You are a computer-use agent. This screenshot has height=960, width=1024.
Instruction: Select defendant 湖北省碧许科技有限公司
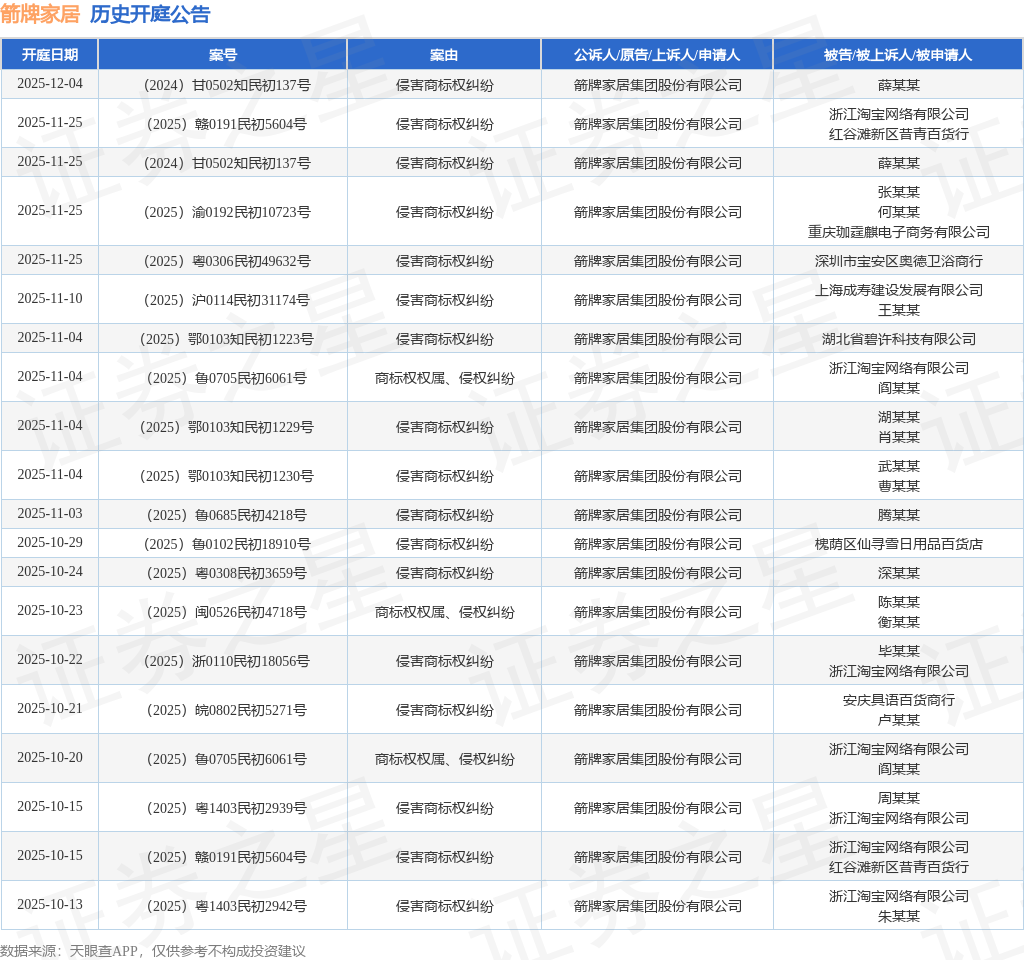tap(899, 339)
